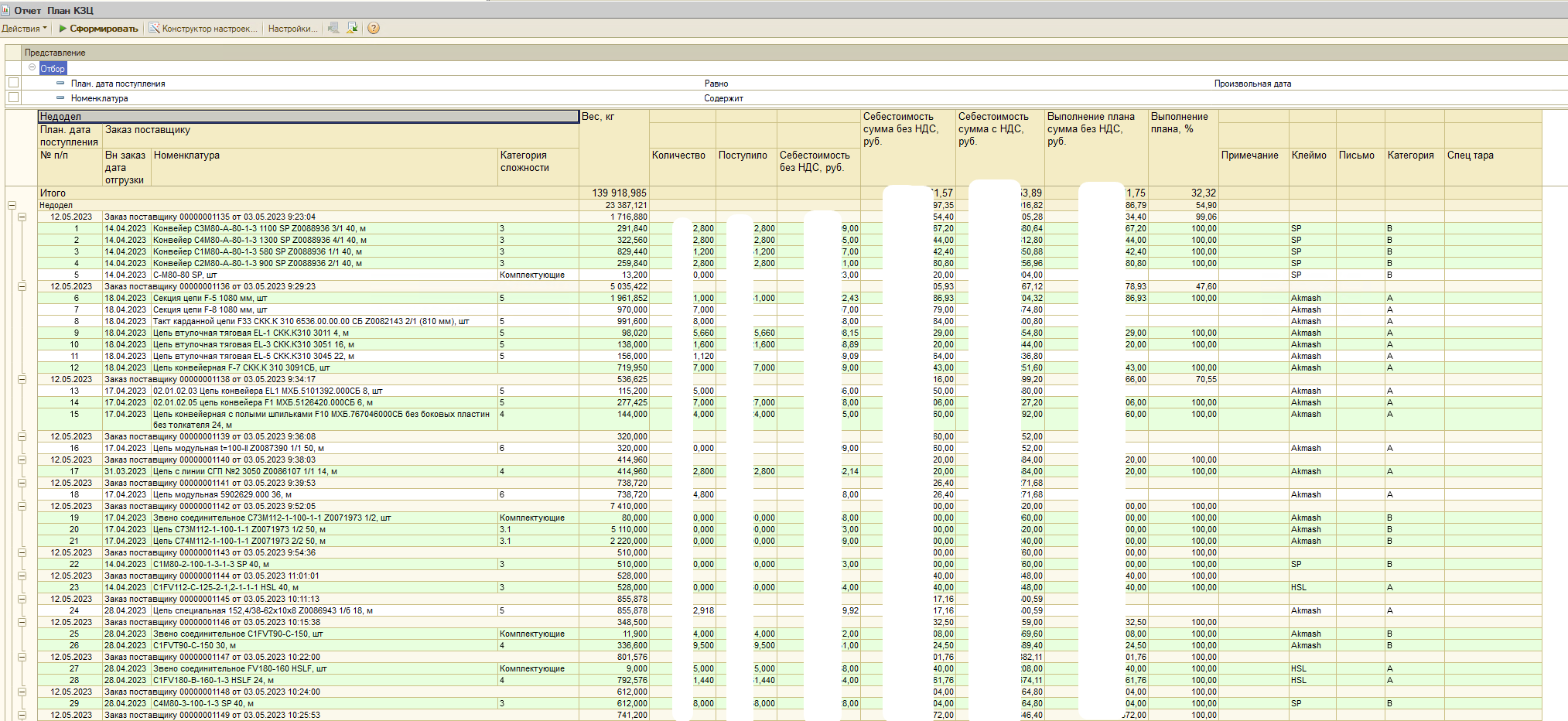The width and height of the screenshot is (1568, 721).
Task: Collapse order group 00000001139
Action: click(22, 436)
